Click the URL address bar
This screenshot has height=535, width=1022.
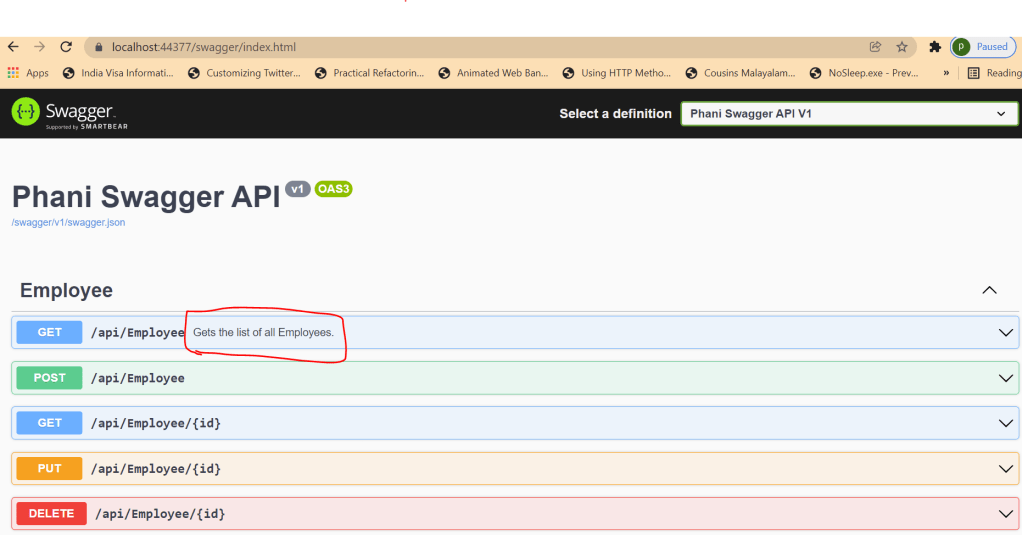(480, 47)
